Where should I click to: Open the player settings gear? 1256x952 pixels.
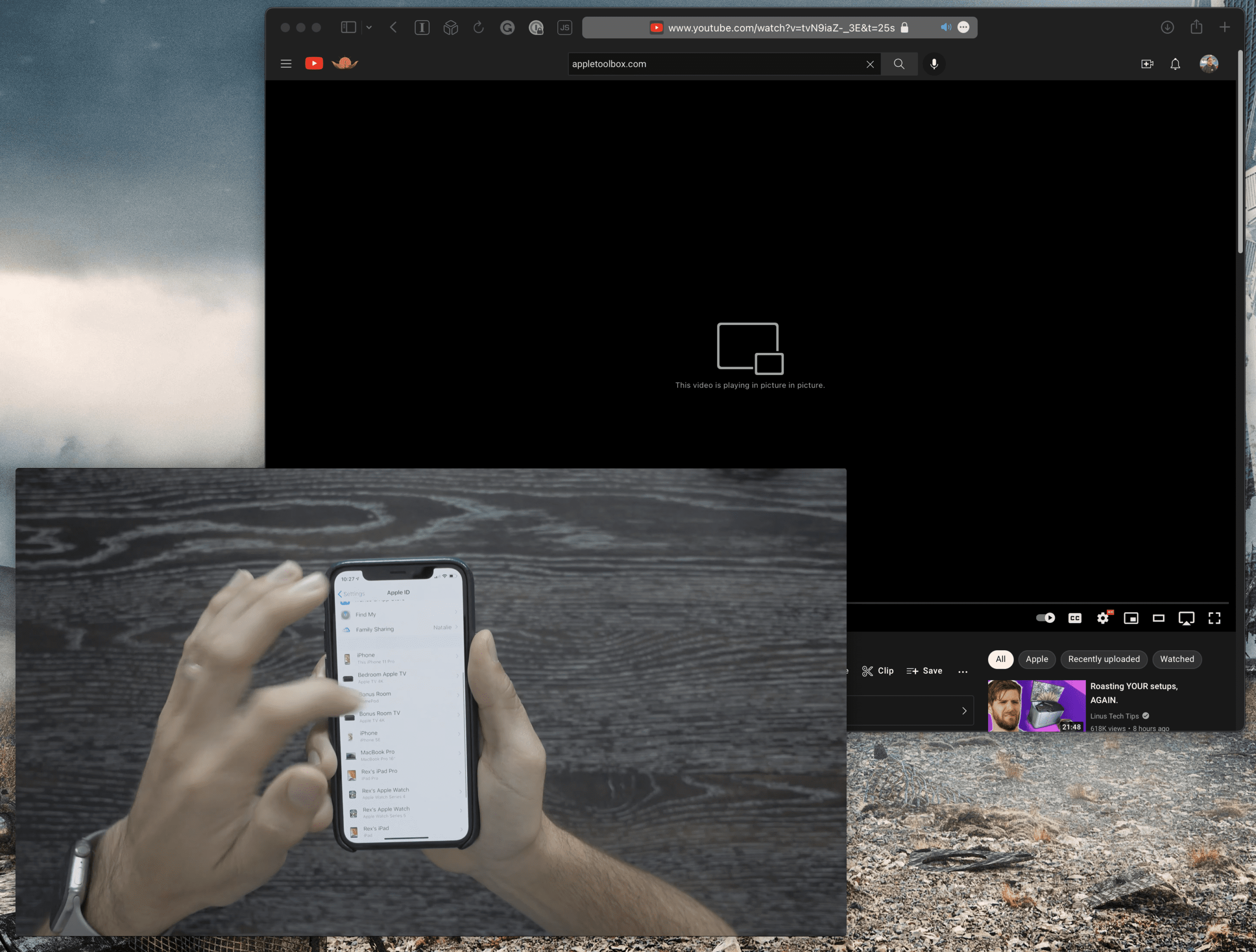click(x=1103, y=617)
